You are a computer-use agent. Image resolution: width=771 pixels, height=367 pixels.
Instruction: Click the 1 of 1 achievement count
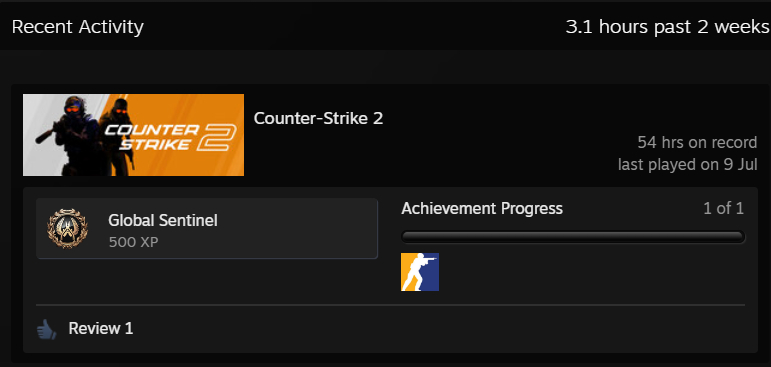[x=723, y=209]
